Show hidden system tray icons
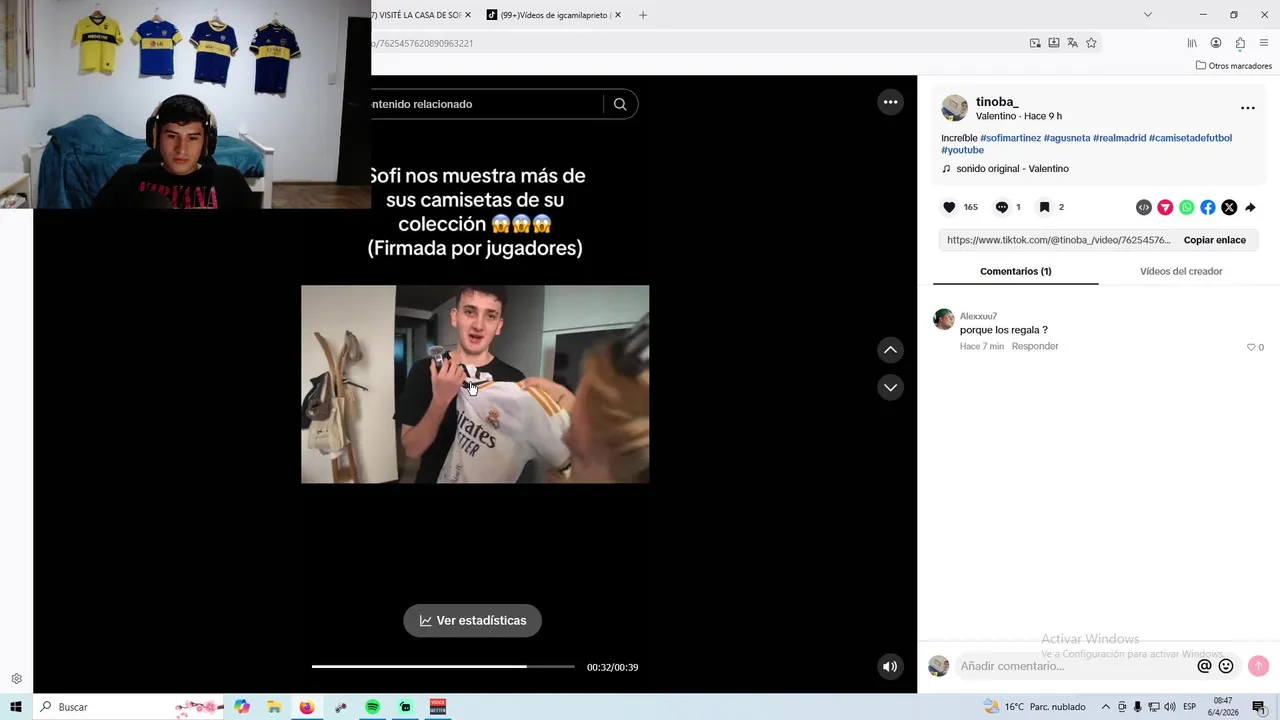 (x=1105, y=707)
